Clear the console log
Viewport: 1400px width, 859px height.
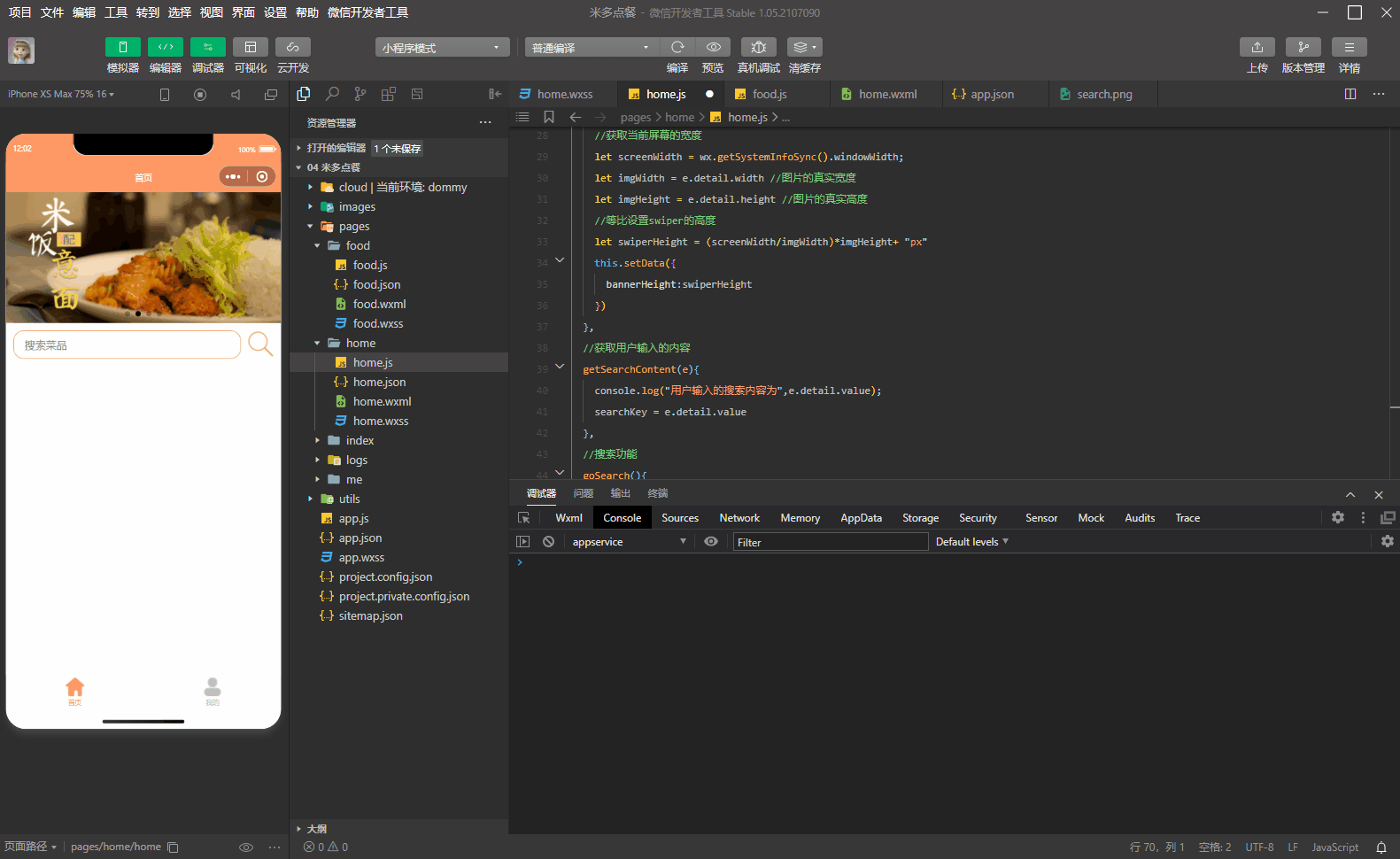(x=549, y=542)
